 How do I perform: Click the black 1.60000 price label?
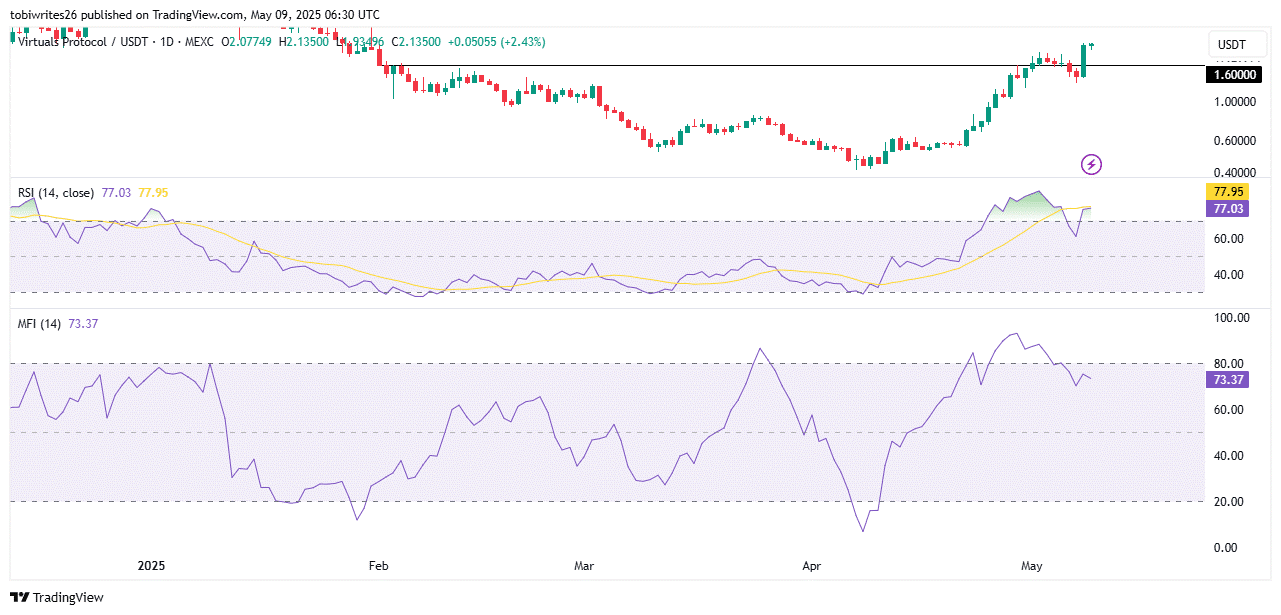(x=1235, y=75)
